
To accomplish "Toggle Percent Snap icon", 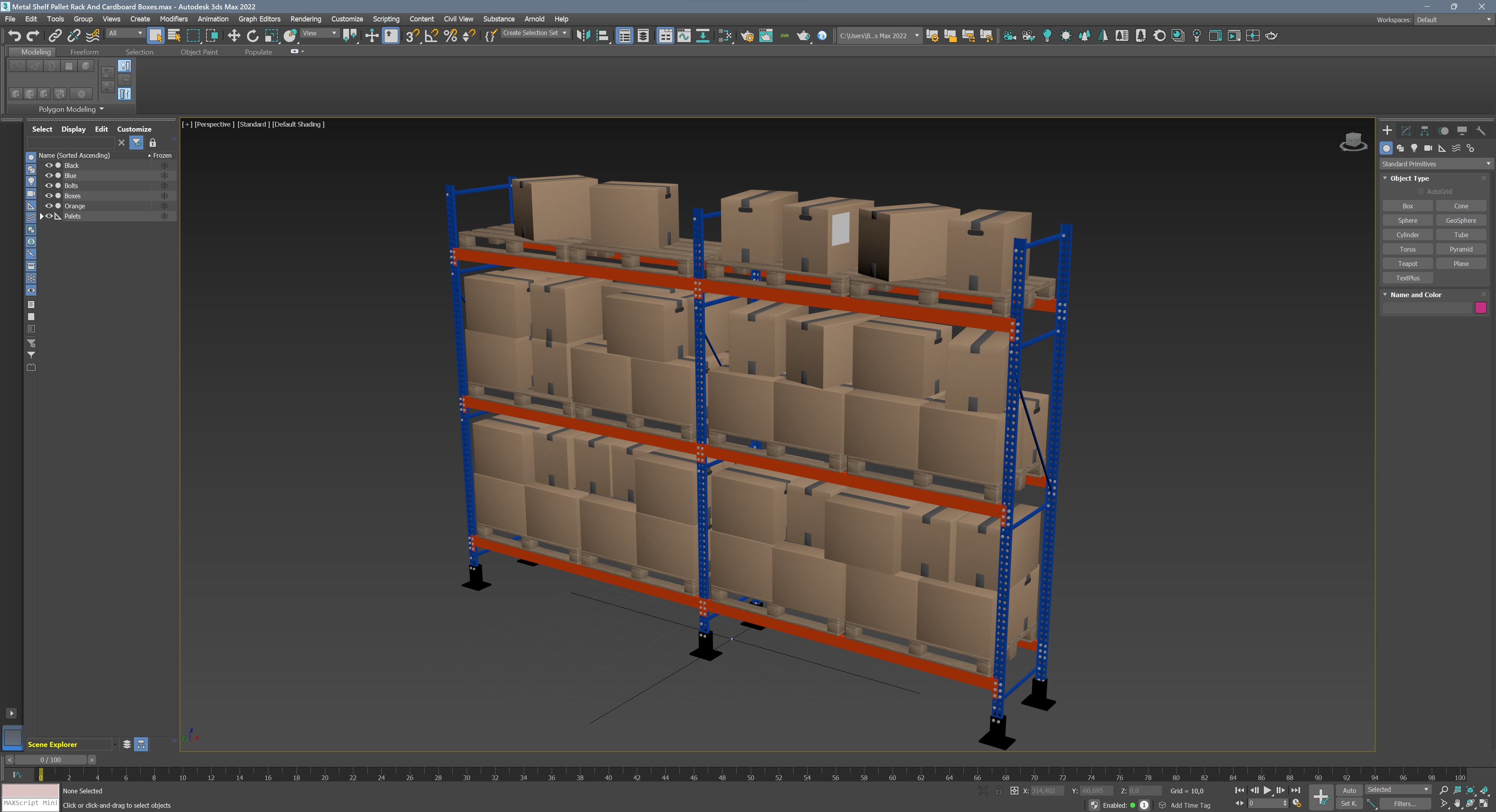I will point(450,36).
